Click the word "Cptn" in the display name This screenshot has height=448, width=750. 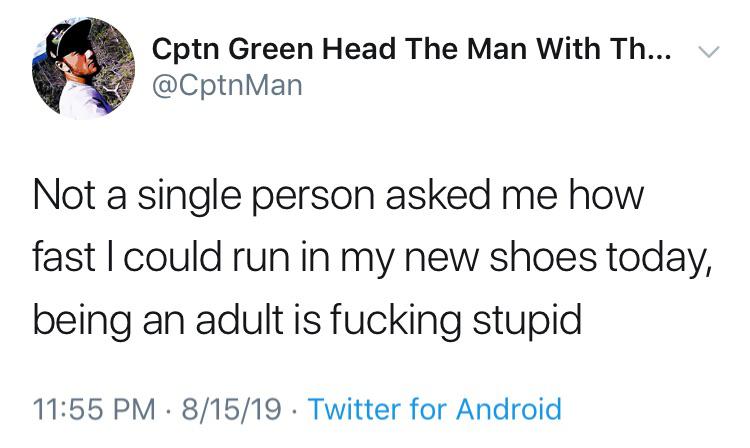tap(184, 50)
